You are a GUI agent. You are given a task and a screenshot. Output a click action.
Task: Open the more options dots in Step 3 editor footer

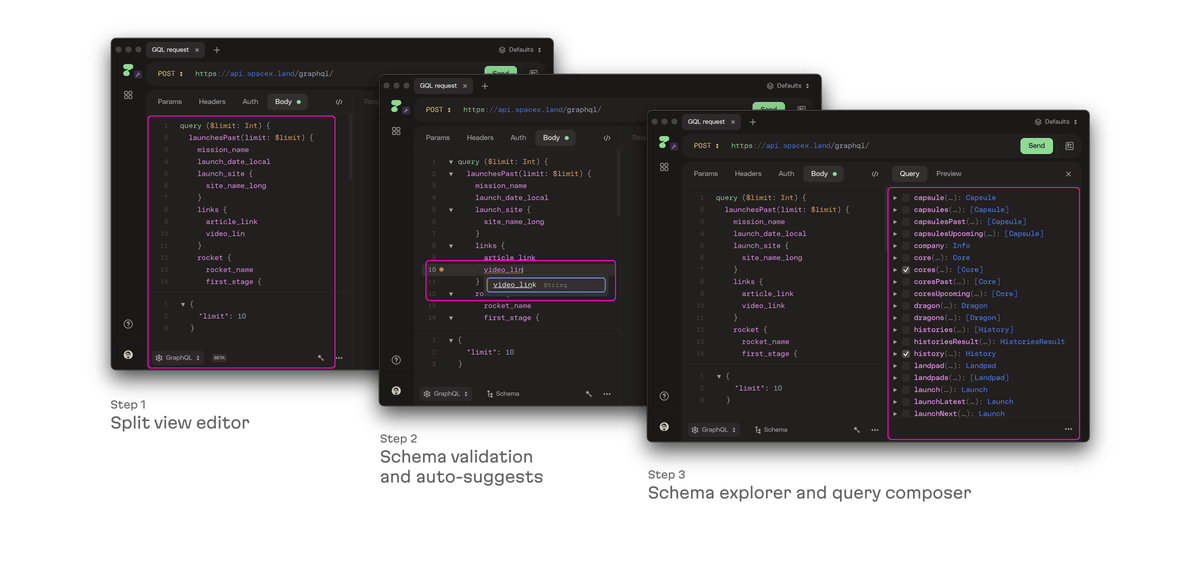[x=875, y=430]
